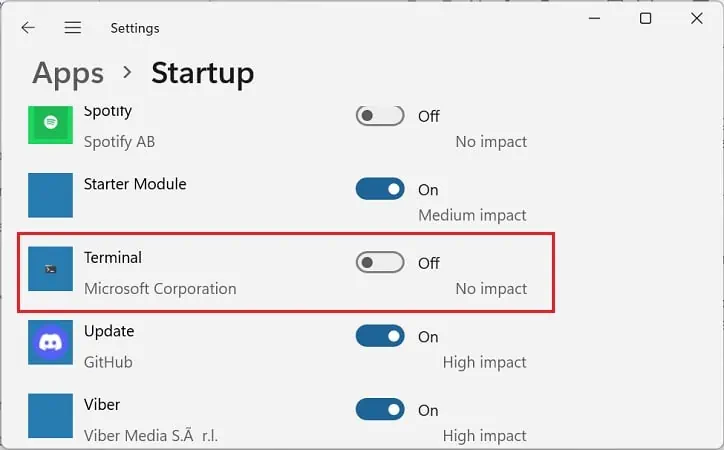Click the Viber app icon
The width and height of the screenshot is (724, 450).
50,416
